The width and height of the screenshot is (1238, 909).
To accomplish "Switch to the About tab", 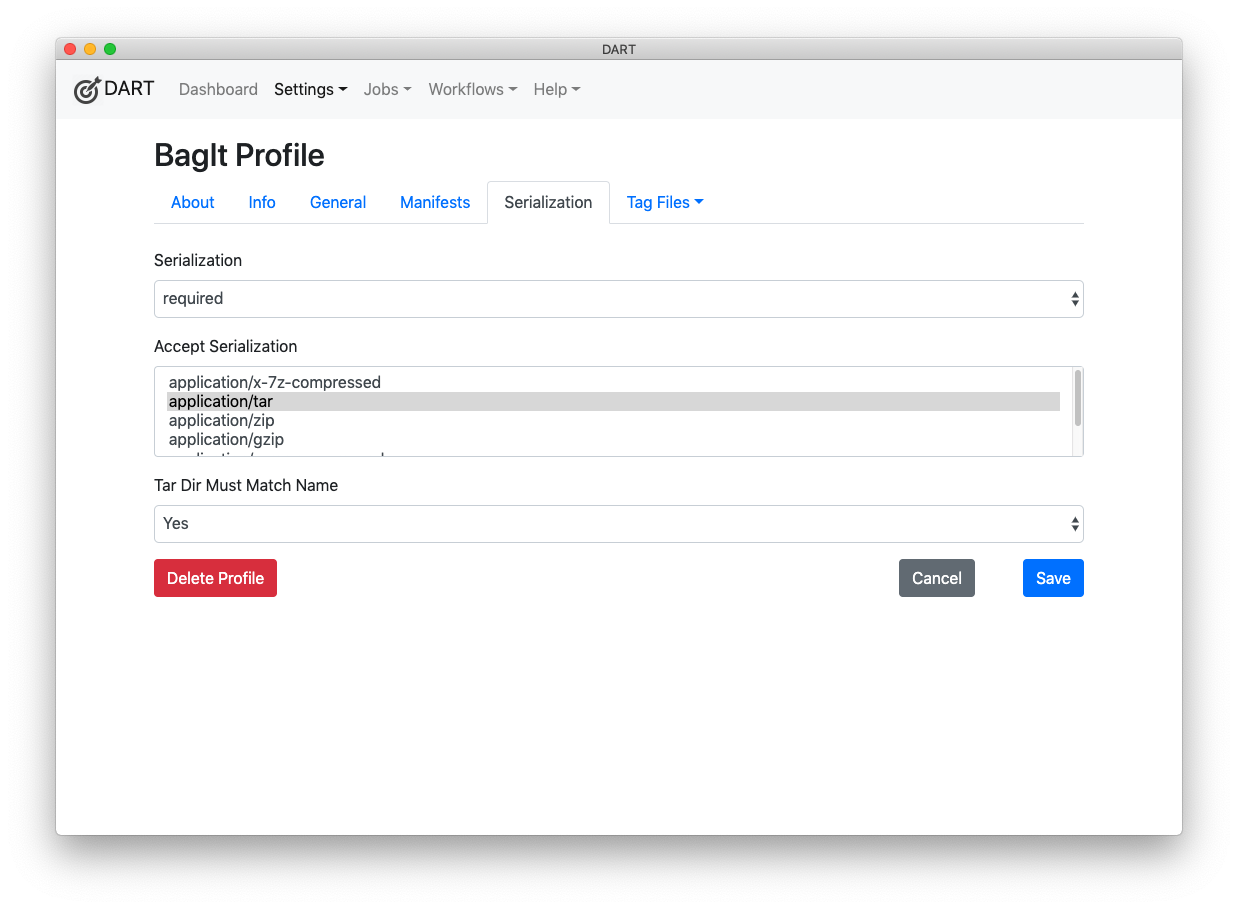I will [192, 202].
